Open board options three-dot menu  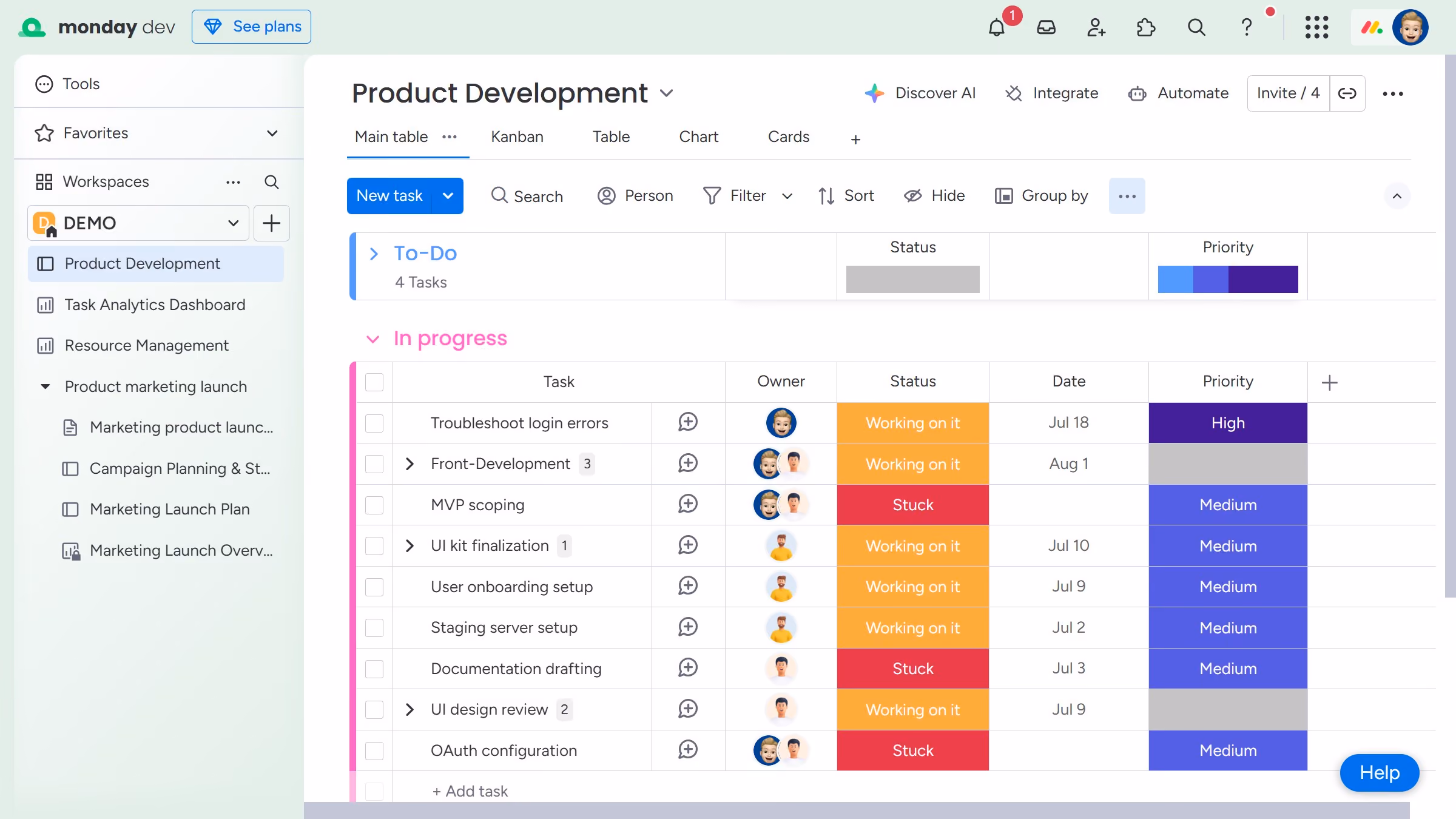1393,93
